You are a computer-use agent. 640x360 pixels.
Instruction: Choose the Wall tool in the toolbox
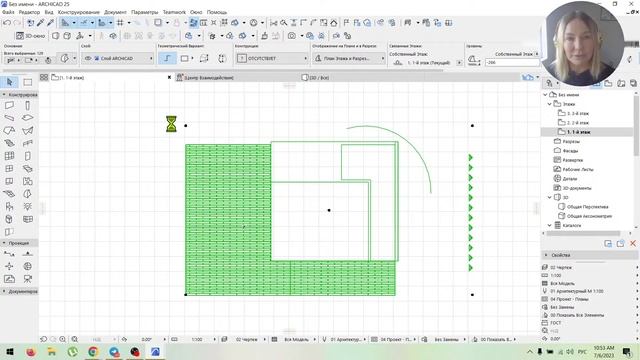pyautogui.click(x=9, y=106)
